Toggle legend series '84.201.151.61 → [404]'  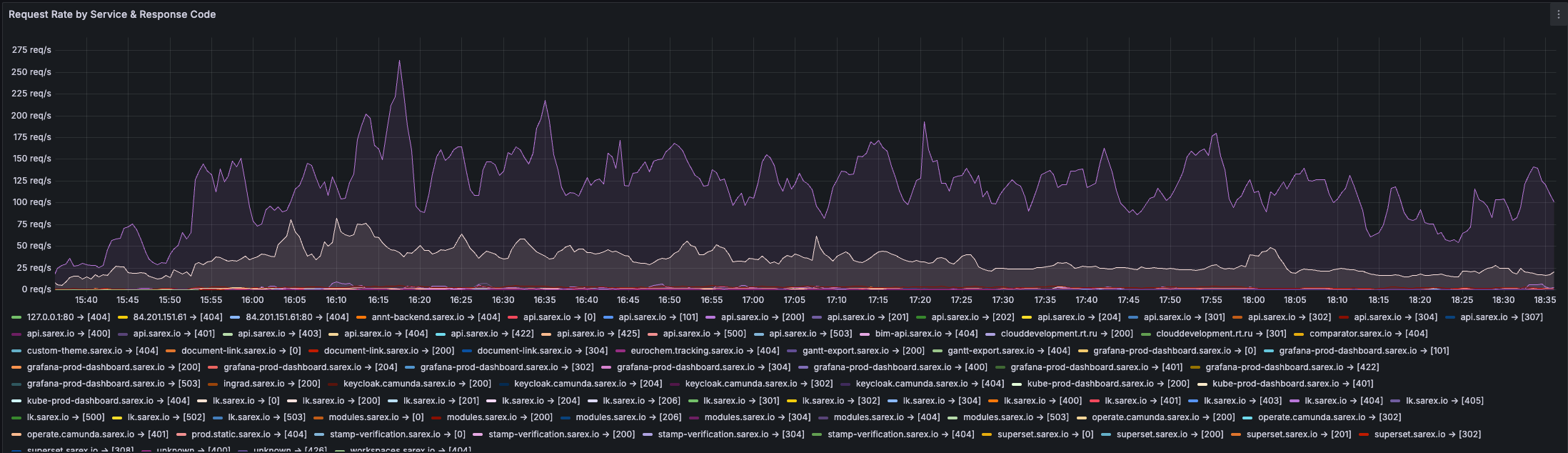click(178, 317)
